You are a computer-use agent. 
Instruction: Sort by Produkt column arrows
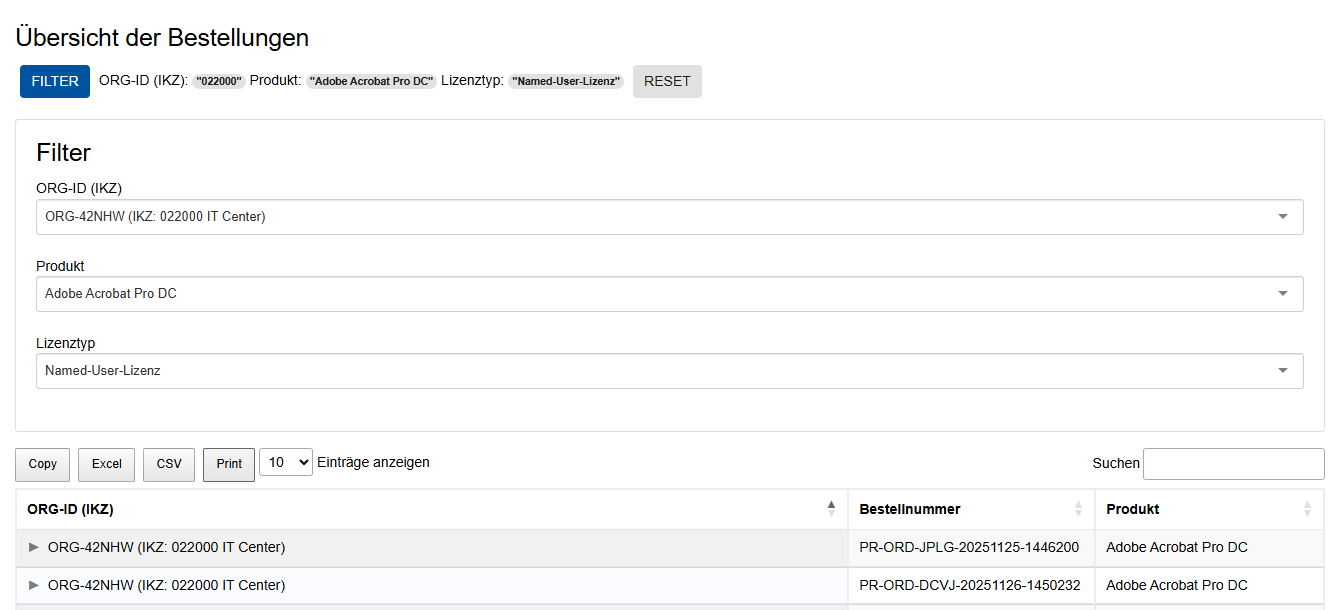coord(1307,509)
